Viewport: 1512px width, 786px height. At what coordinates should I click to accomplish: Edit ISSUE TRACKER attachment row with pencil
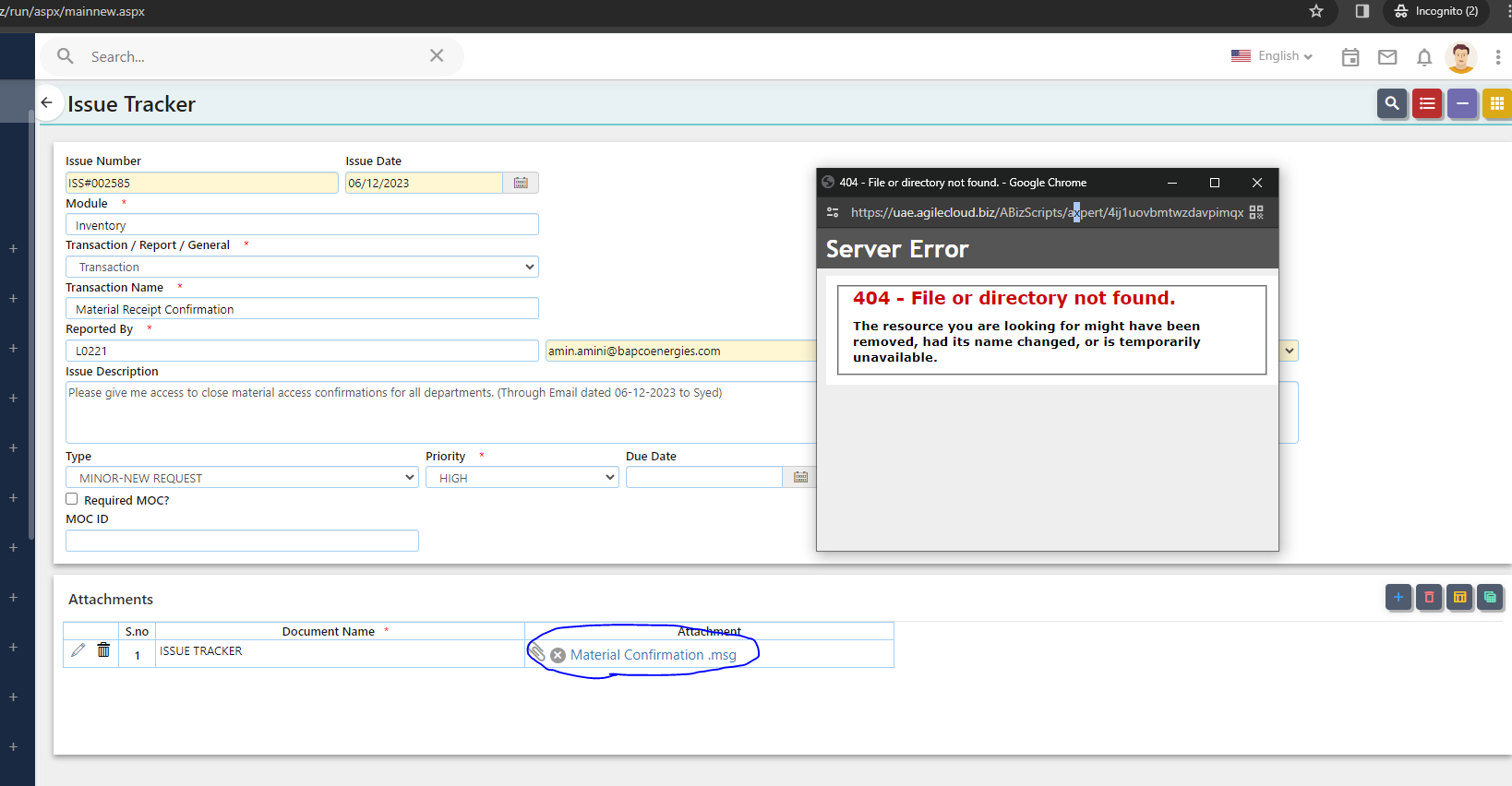(78, 650)
